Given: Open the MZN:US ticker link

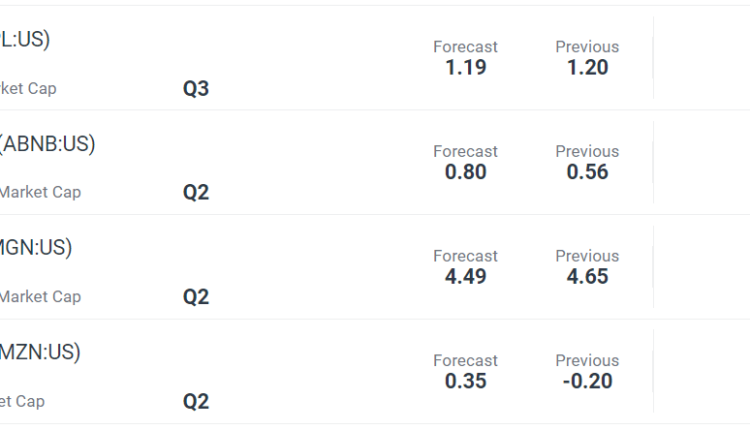Looking at the screenshot, I should 40,352.
